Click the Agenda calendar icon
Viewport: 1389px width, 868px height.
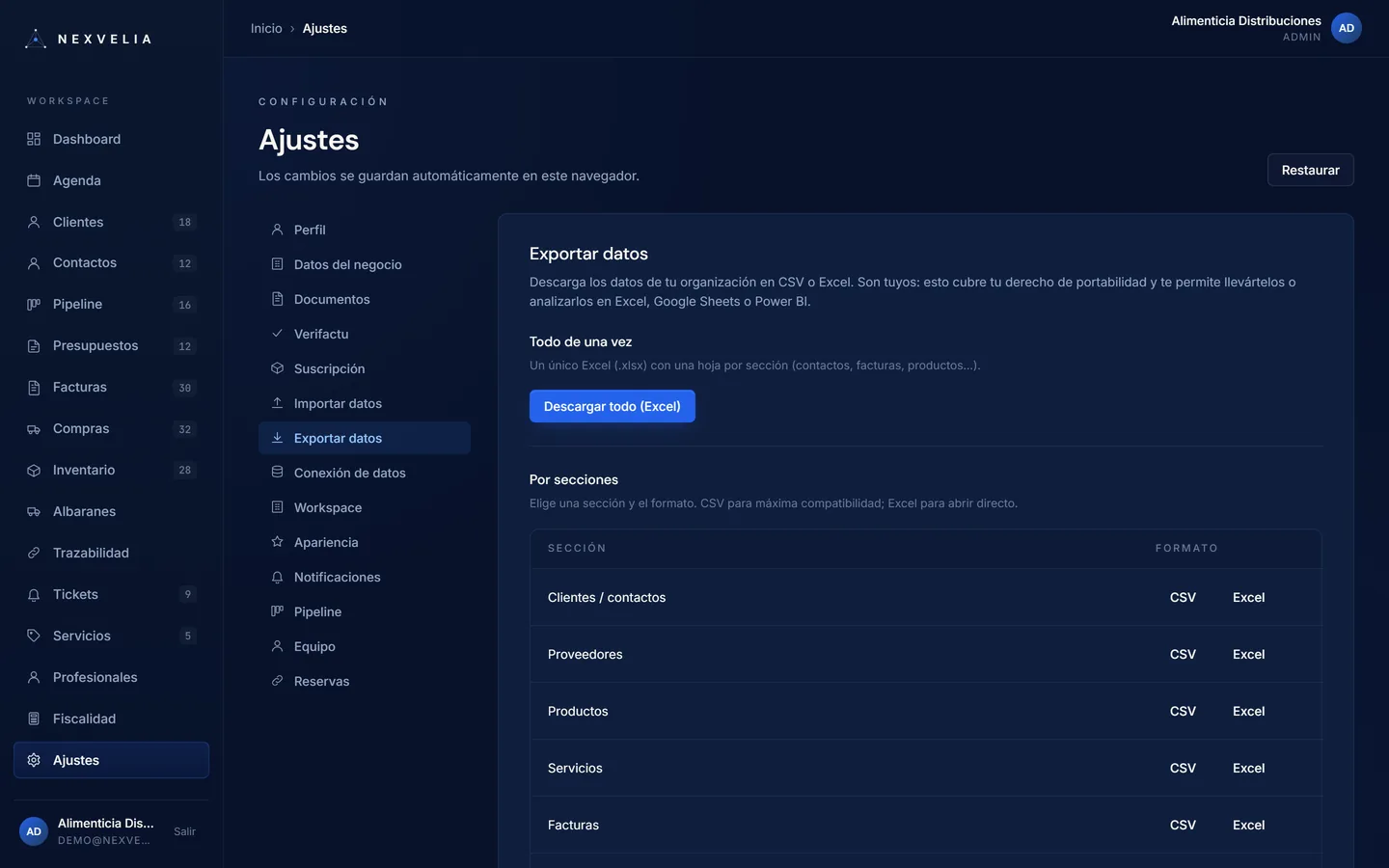click(34, 180)
